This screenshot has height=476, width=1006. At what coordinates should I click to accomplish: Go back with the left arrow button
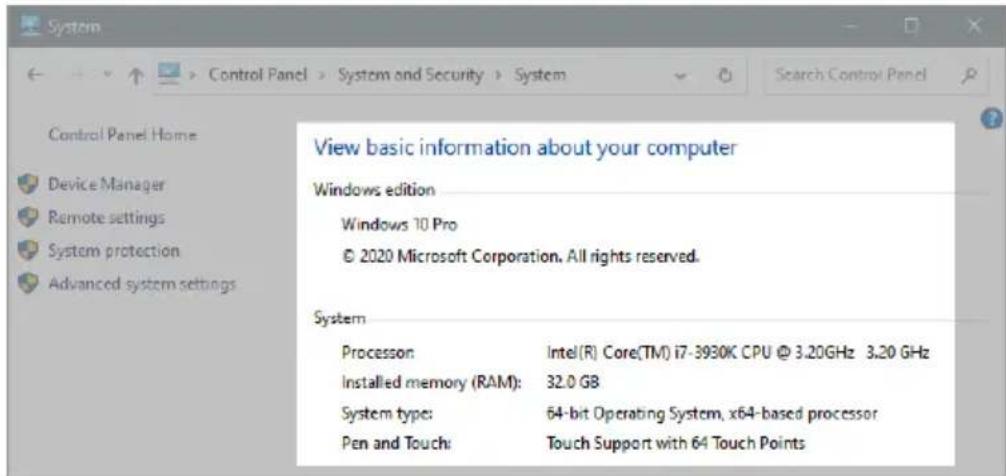coord(37,76)
